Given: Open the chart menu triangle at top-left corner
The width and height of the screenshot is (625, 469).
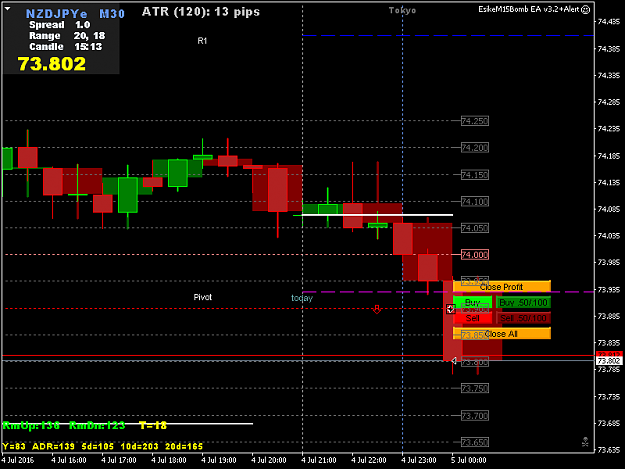Looking at the screenshot, I should pos(8,8).
